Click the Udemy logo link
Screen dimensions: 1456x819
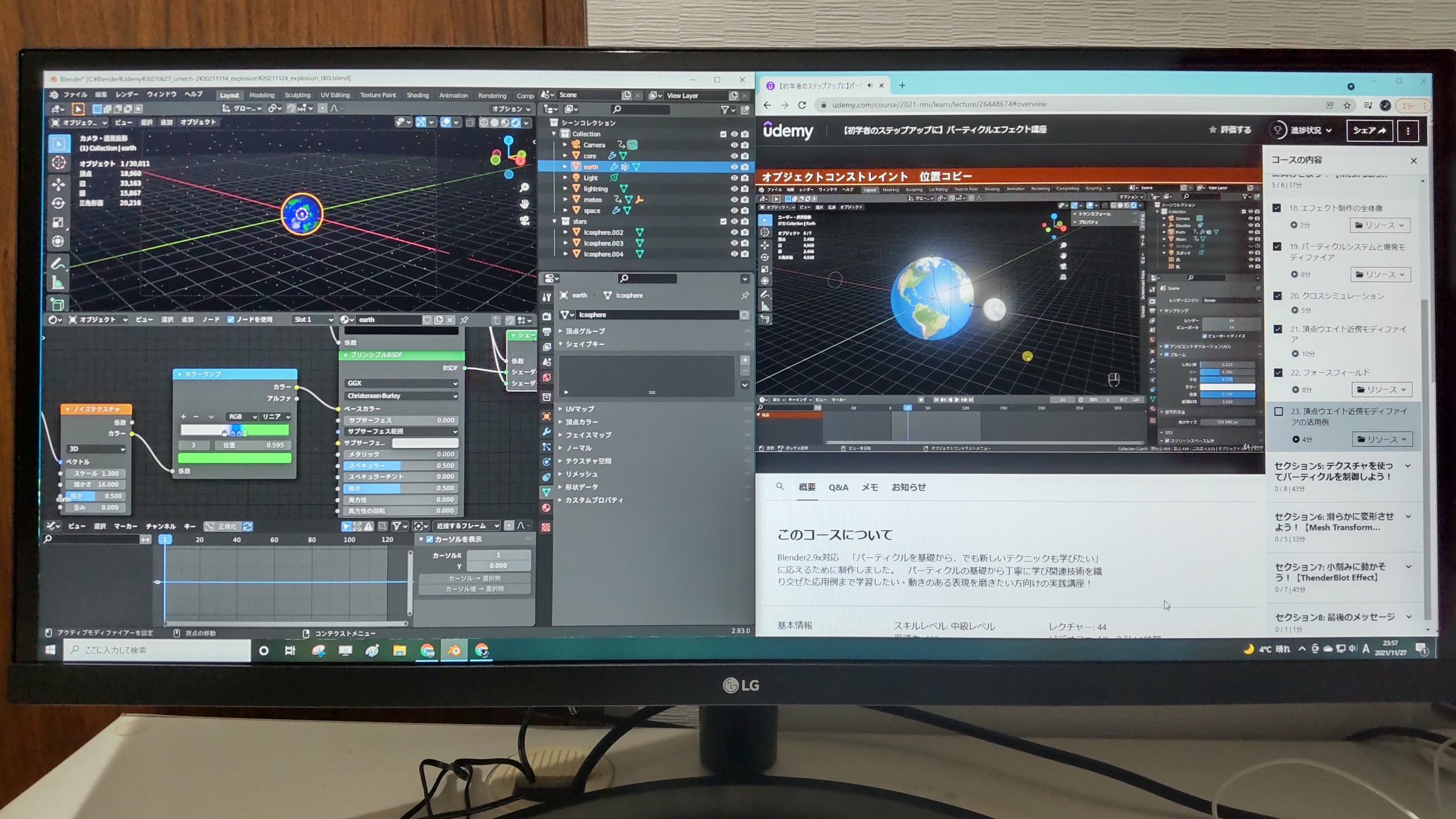(788, 130)
